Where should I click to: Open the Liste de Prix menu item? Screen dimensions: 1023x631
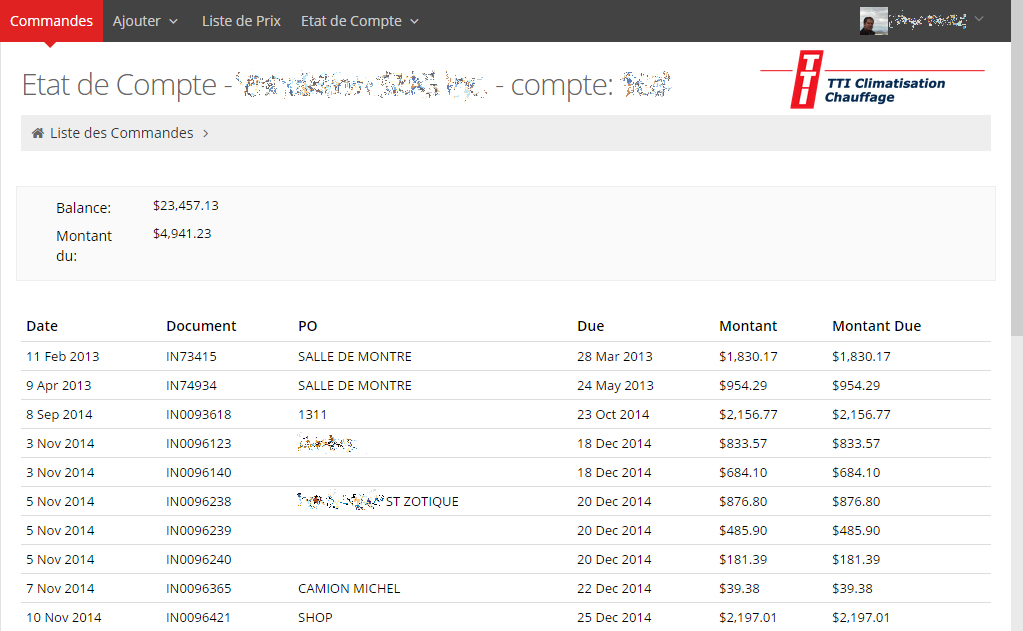tap(241, 21)
